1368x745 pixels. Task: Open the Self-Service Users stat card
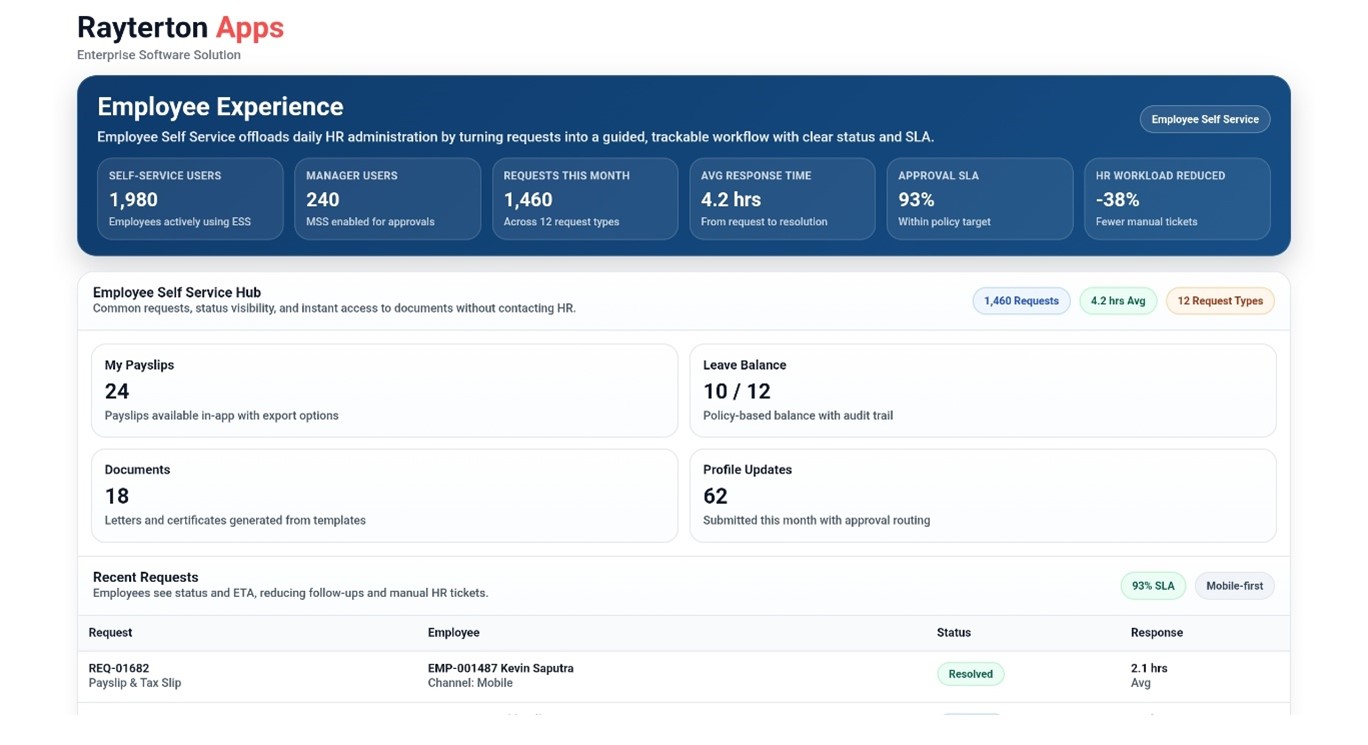190,198
